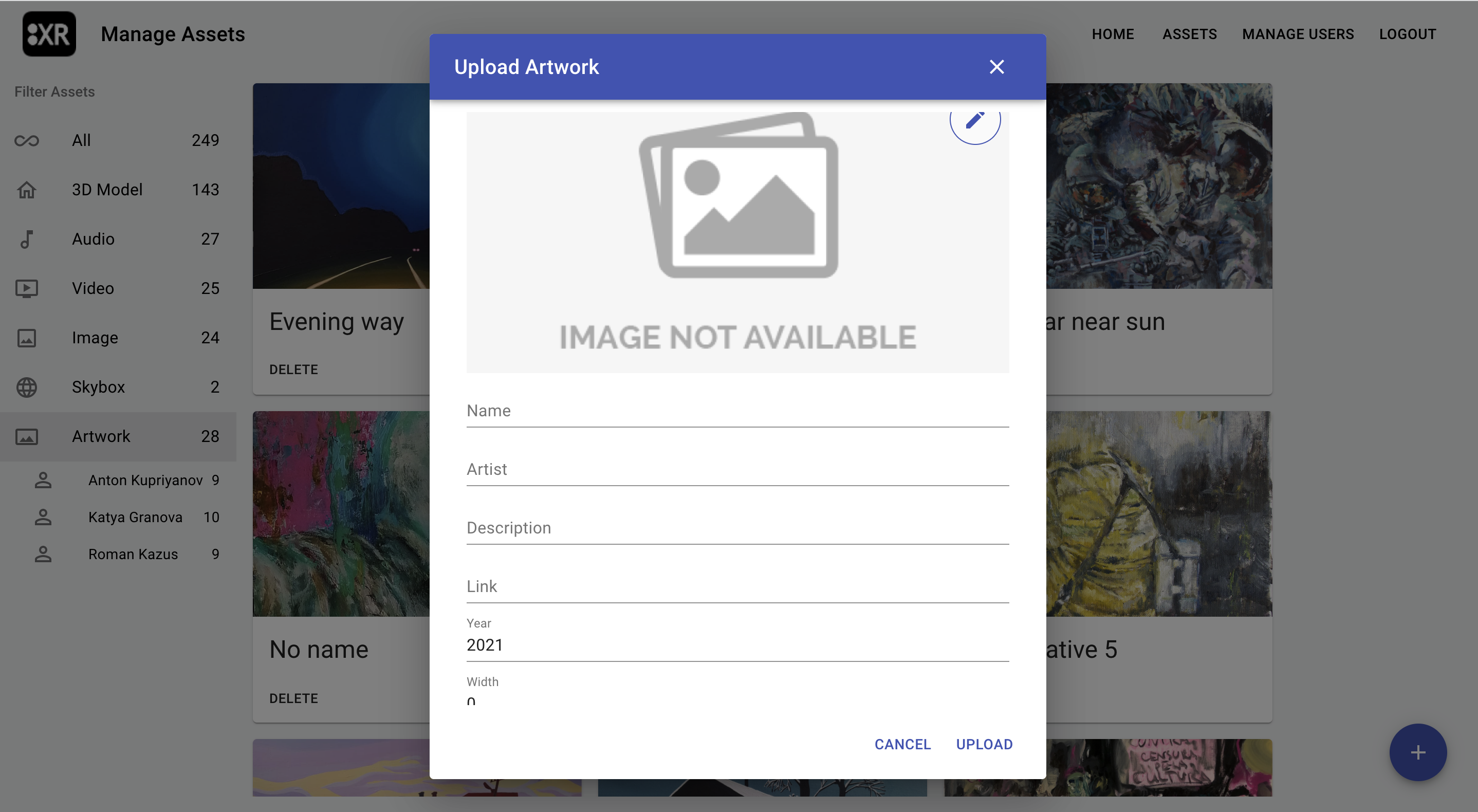Open the Manage Users menu item
The width and height of the screenshot is (1478, 812).
coord(1297,34)
